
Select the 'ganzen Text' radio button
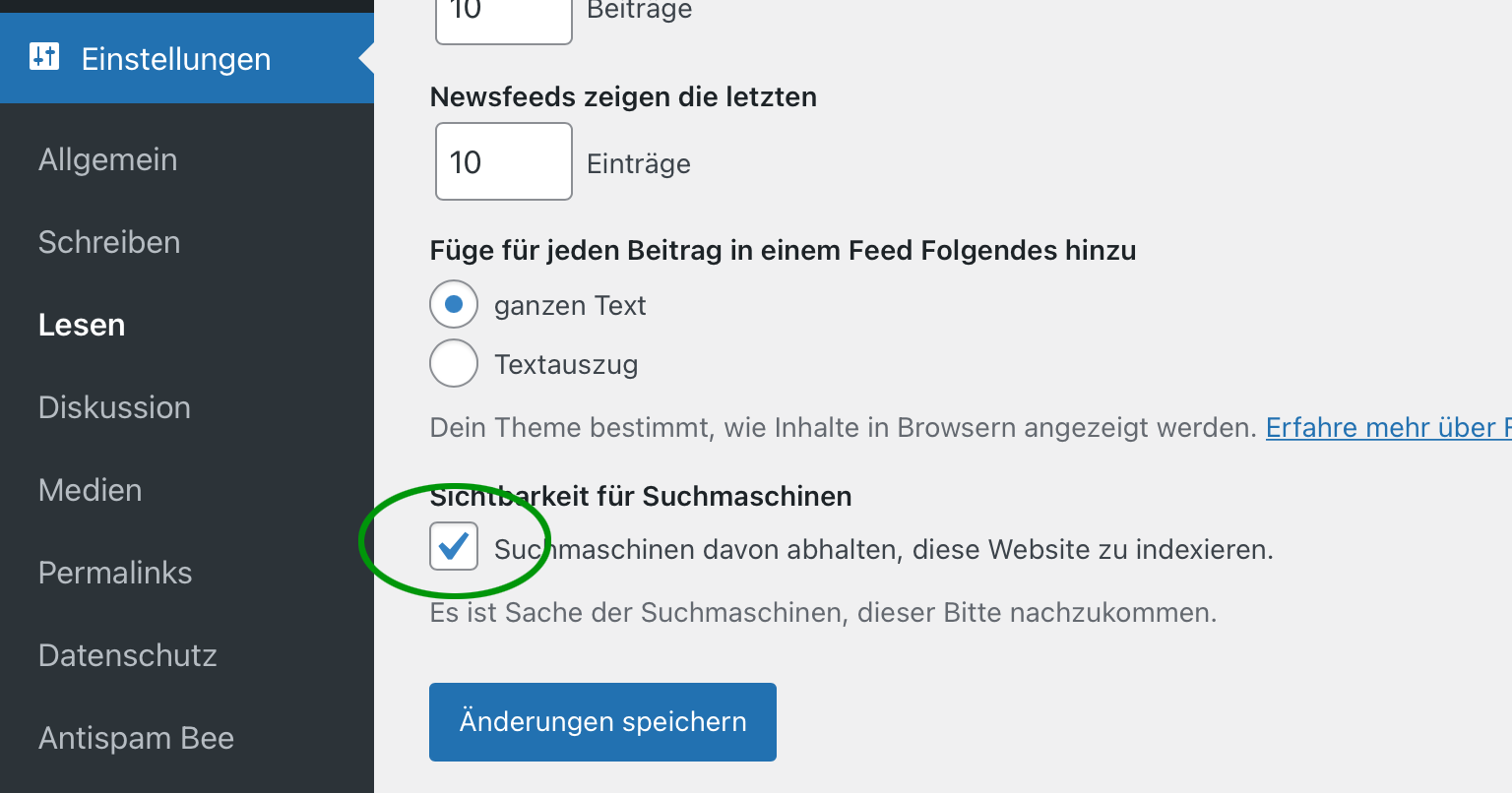click(x=454, y=305)
